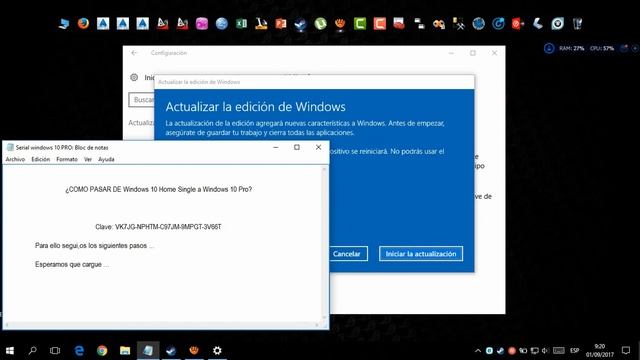This screenshot has height=360, width=640.
Task: Click the CPU 57% widget reading
Action: [602, 48]
